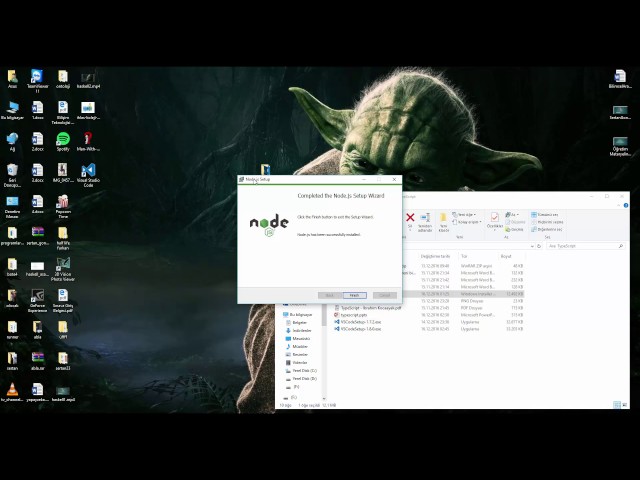The width and height of the screenshot is (640, 480).
Task: Open the Yeni öğe dropdown in Explorer
Action: (x=464, y=215)
